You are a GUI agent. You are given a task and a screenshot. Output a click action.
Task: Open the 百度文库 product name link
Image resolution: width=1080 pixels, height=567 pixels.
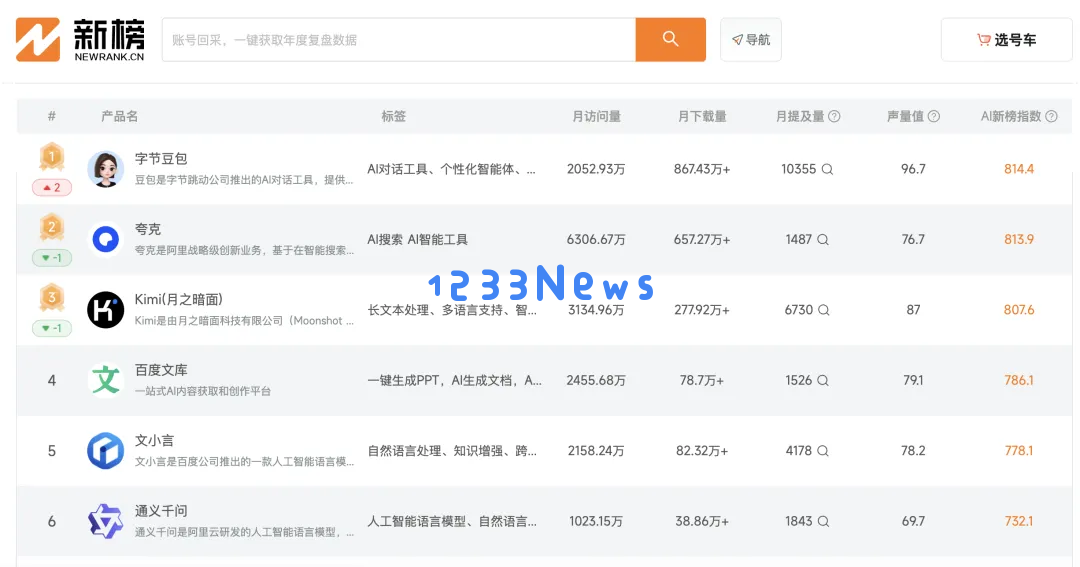(x=160, y=370)
